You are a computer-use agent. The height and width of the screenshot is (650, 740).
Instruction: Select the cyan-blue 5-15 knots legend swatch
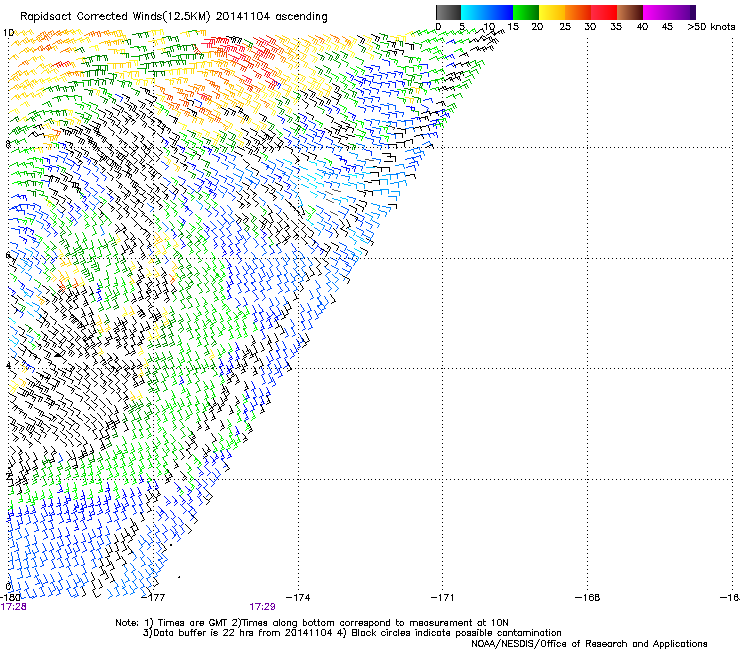pyautogui.click(x=487, y=12)
